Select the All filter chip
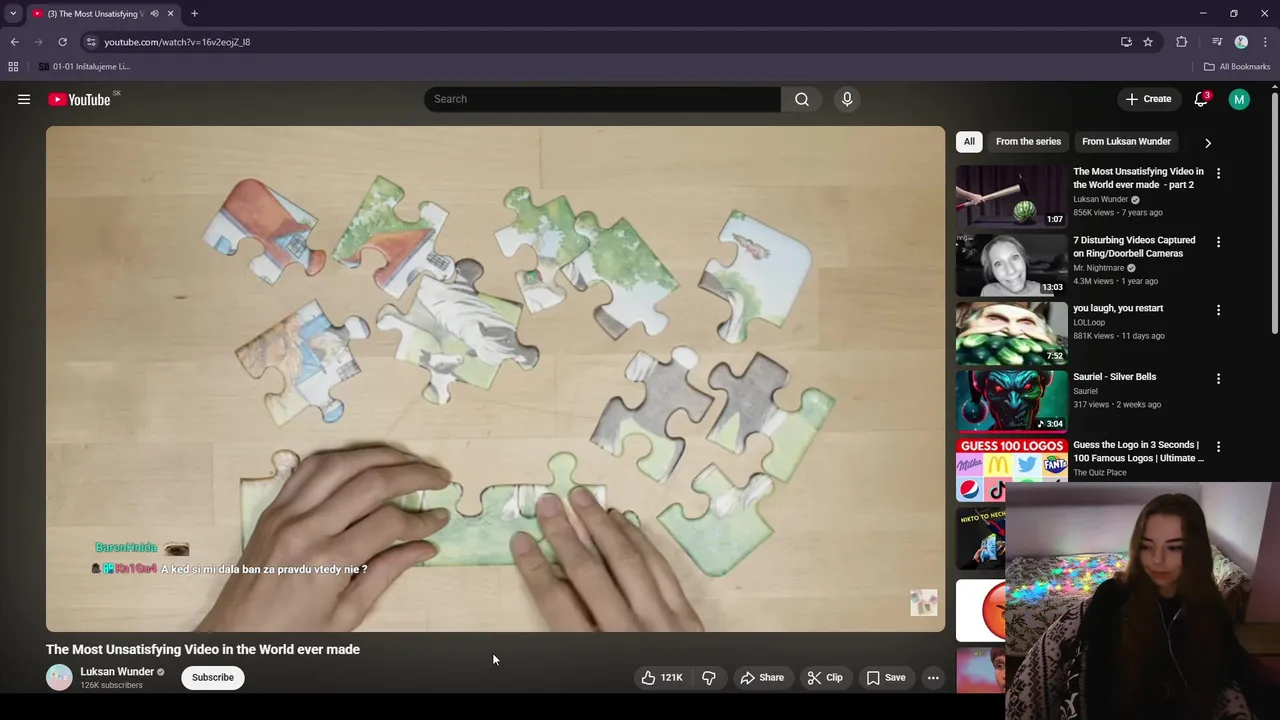Image resolution: width=1280 pixels, height=720 pixels. tap(969, 141)
